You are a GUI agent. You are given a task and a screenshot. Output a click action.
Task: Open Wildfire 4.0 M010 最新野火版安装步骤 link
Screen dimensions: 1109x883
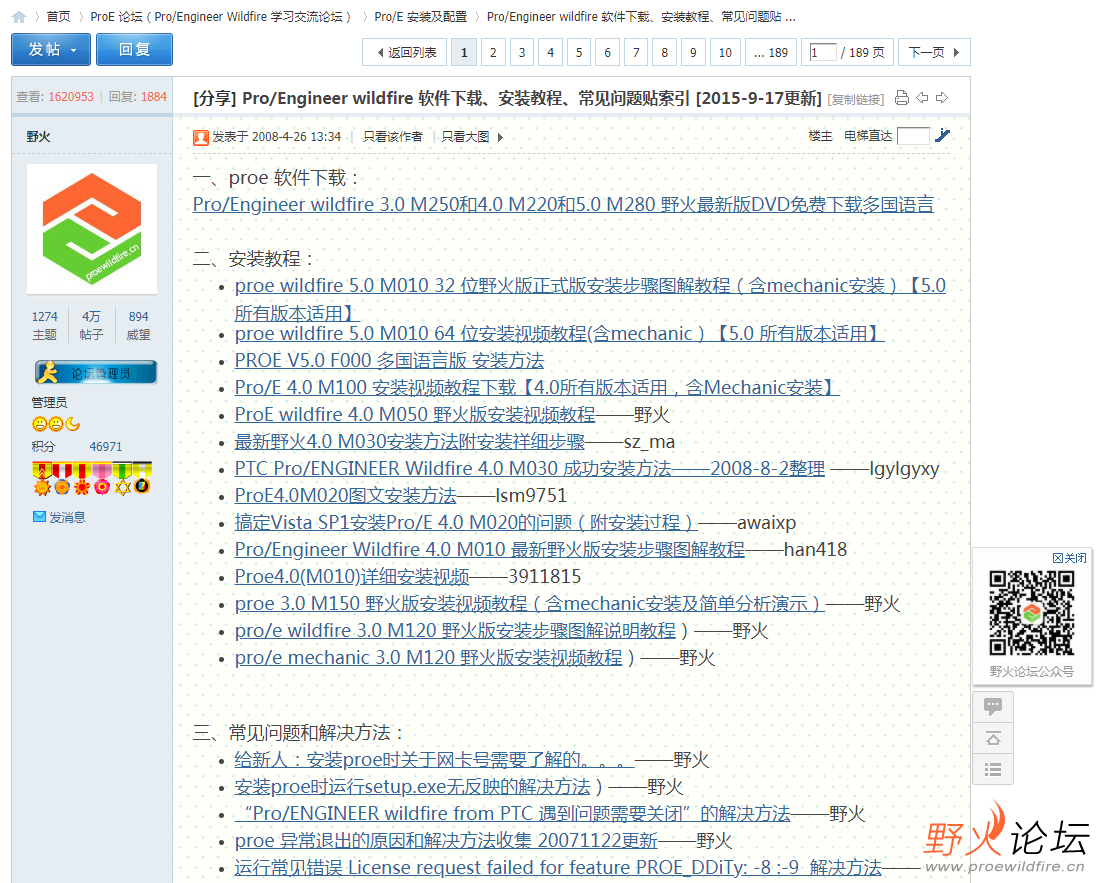point(489,548)
